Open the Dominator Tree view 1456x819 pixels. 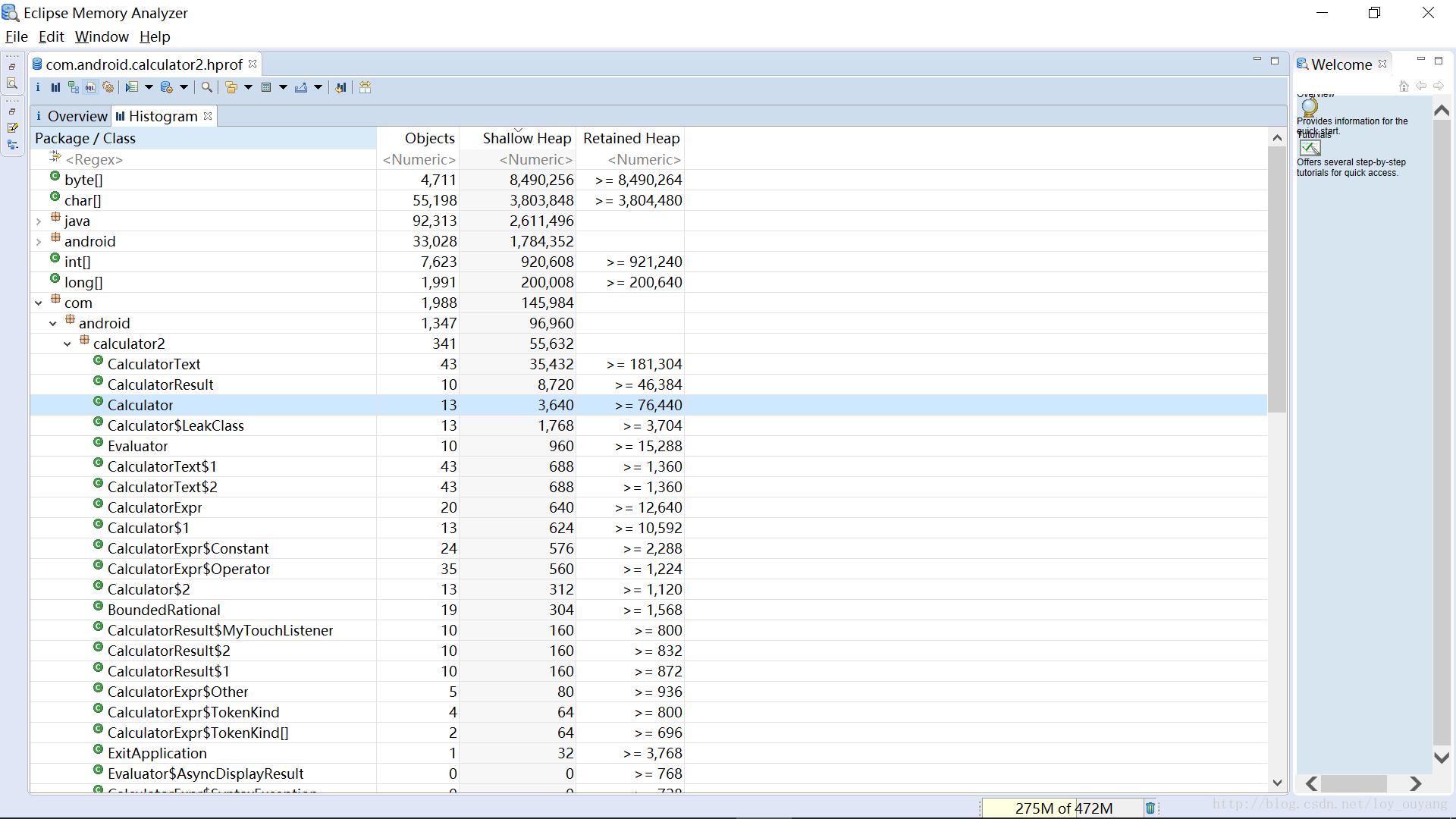pyautogui.click(x=73, y=88)
